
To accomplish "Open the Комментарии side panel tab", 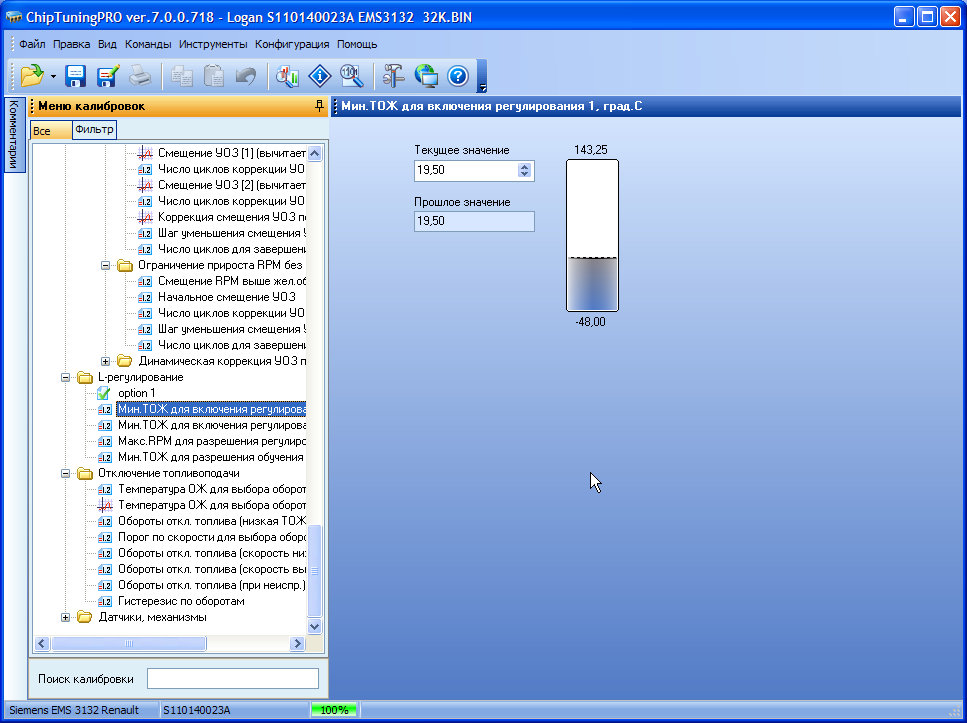I will 14,134.
